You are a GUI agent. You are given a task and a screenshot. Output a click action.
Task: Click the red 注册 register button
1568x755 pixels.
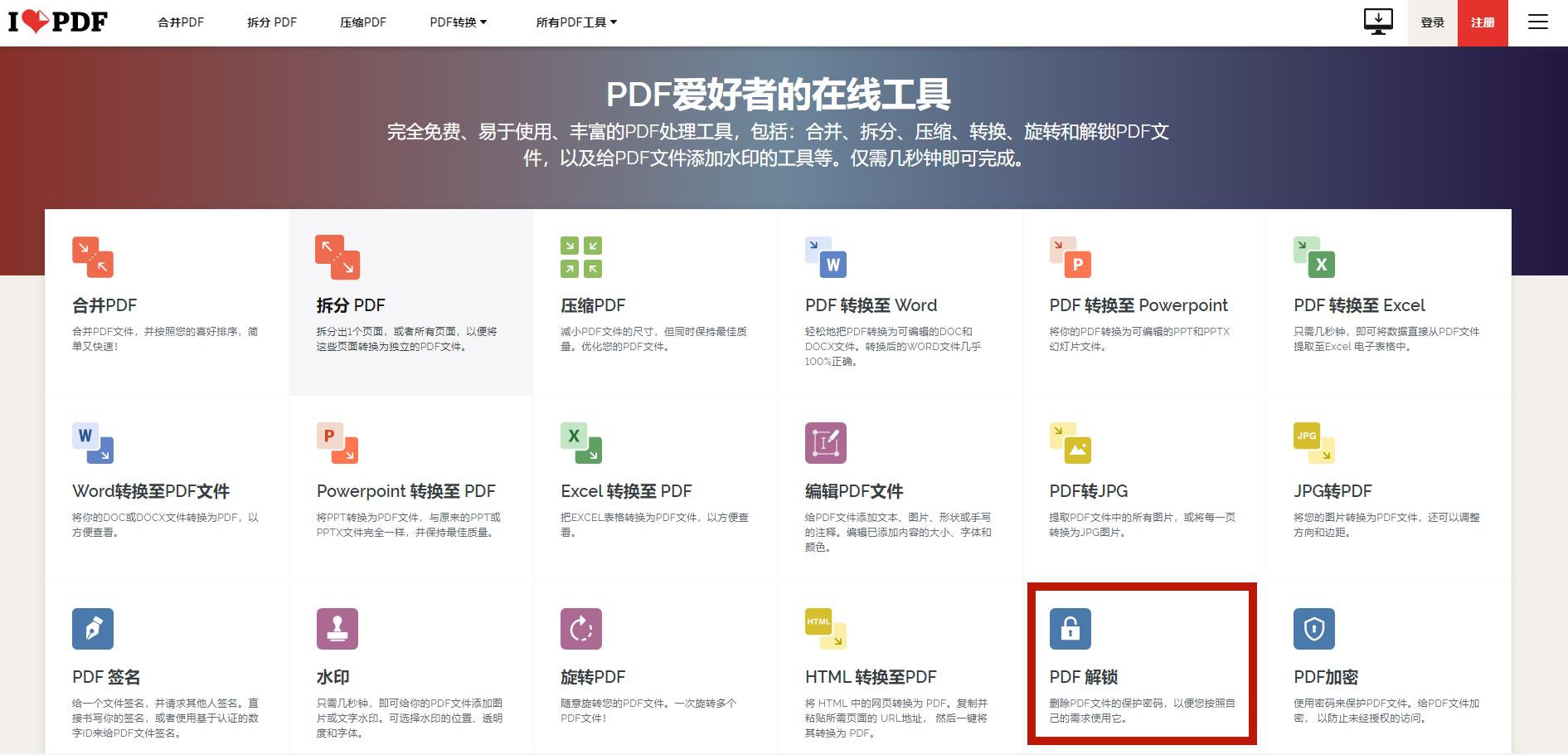(x=1483, y=22)
